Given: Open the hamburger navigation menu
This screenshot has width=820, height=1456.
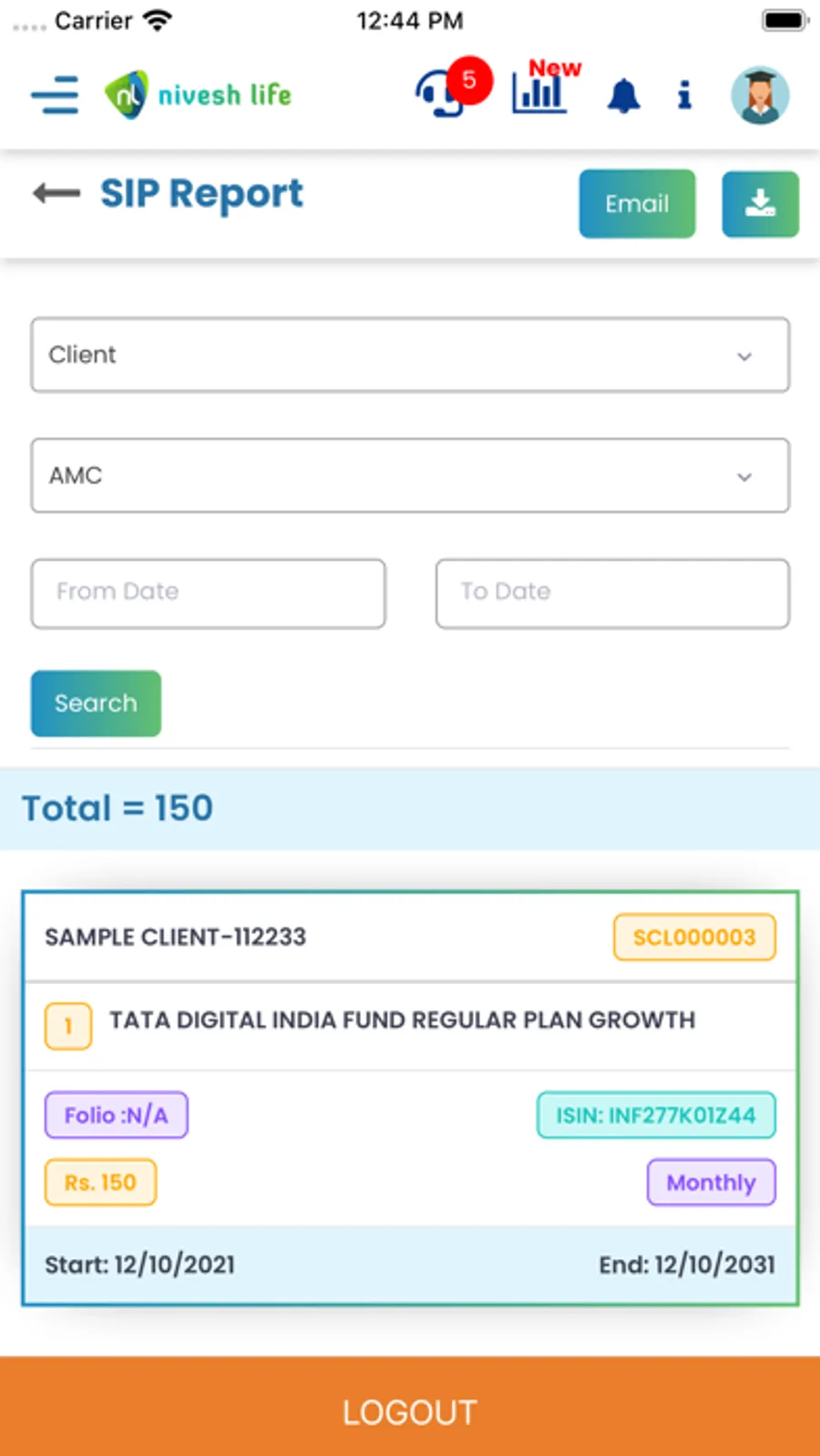Looking at the screenshot, I should tap(55, 95).
